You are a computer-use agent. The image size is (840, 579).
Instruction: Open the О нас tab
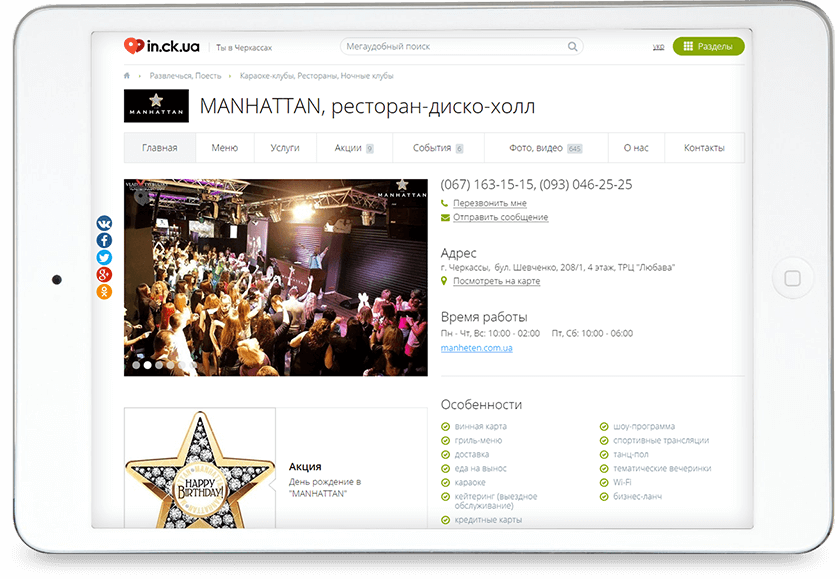click(636, 148)
